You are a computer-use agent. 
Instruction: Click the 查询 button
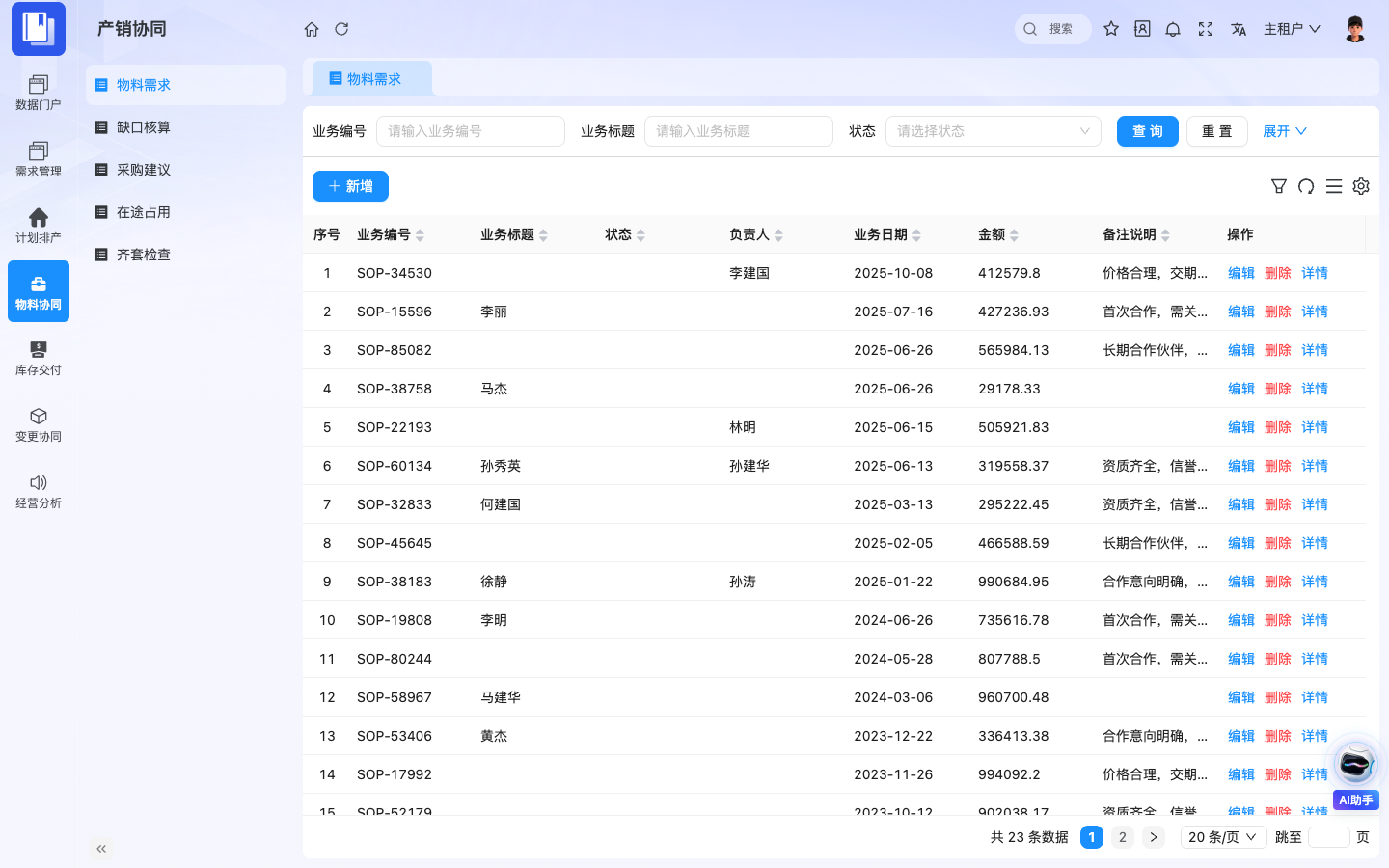click(x=1148, y=131)
